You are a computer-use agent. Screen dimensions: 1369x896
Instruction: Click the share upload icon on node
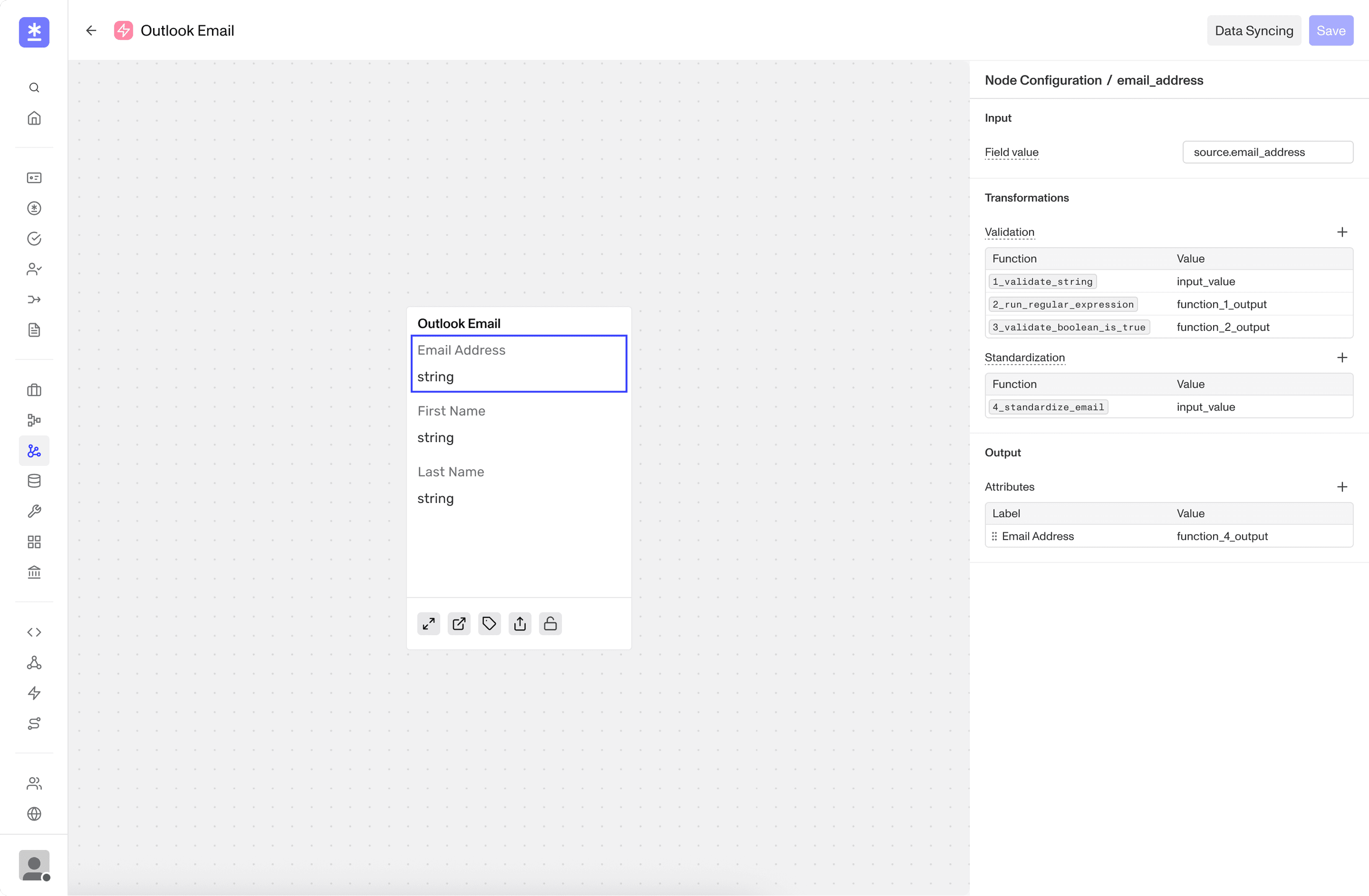pos(520,623)
